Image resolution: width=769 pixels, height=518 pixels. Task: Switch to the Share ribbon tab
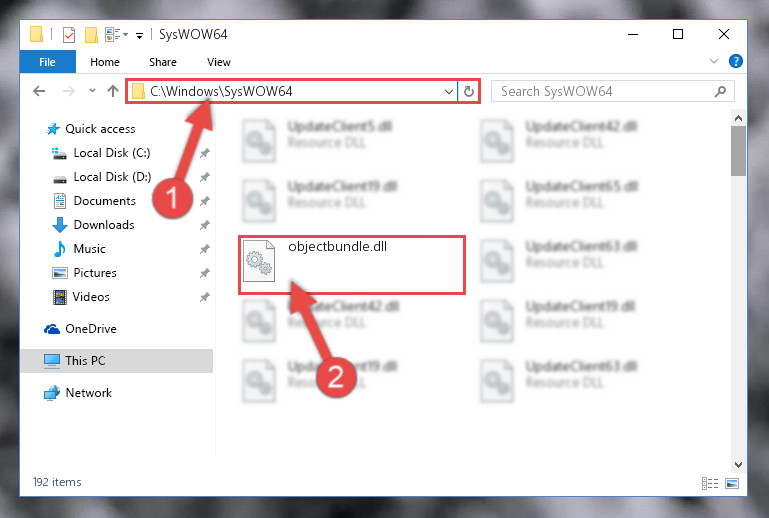coord(162,62)
